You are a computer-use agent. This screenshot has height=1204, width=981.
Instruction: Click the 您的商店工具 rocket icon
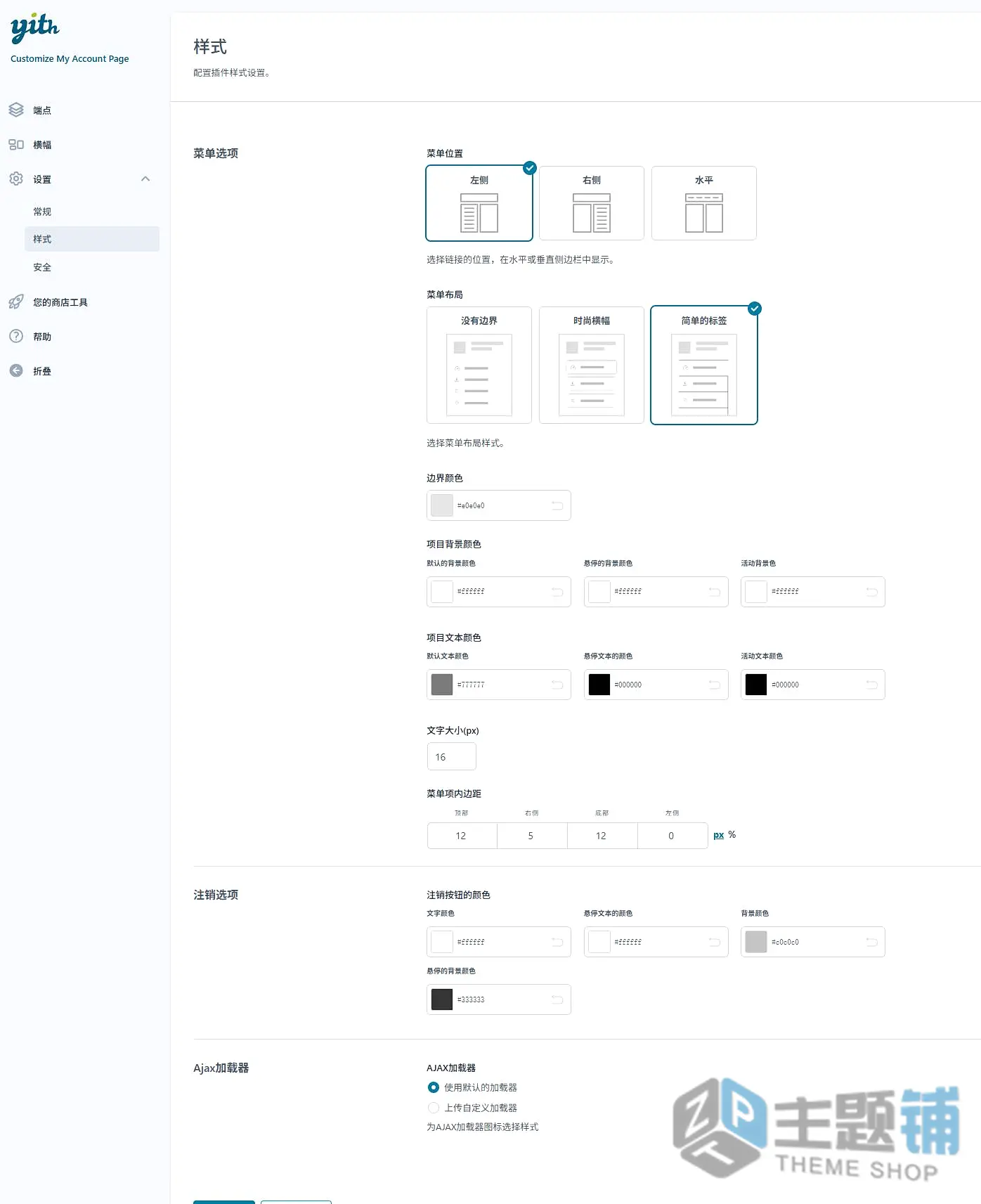pyautogui.click(x=16, y=302)
